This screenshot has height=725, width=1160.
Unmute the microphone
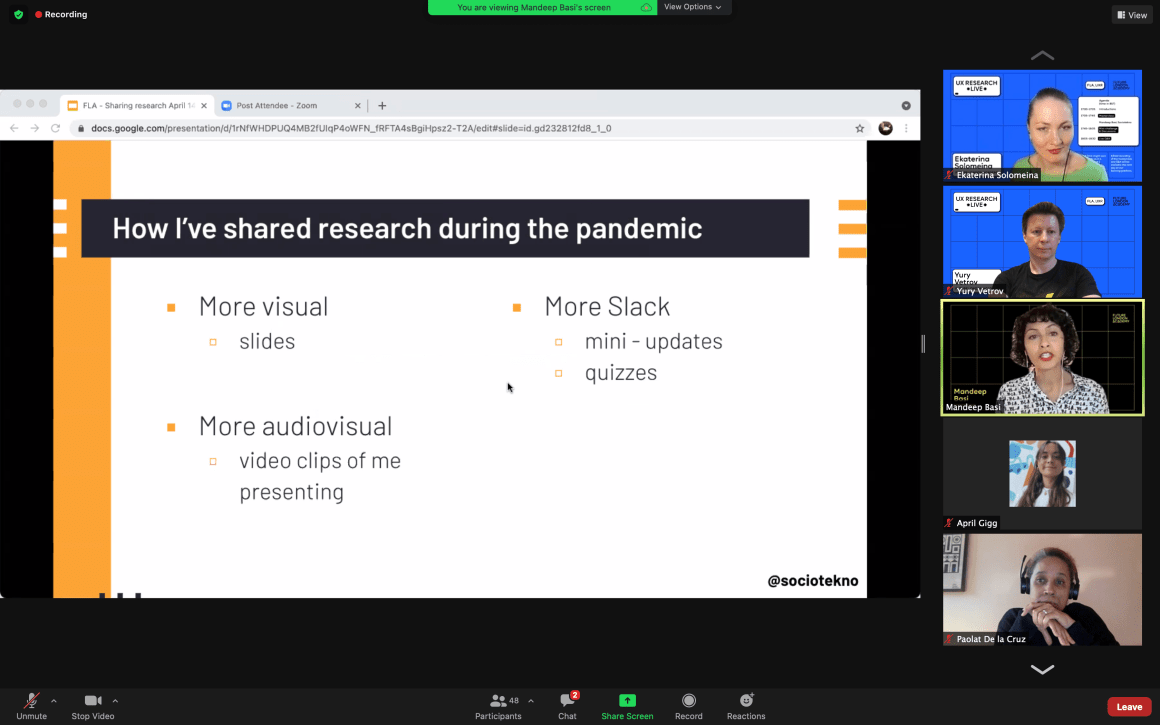(x=31, y=706)
